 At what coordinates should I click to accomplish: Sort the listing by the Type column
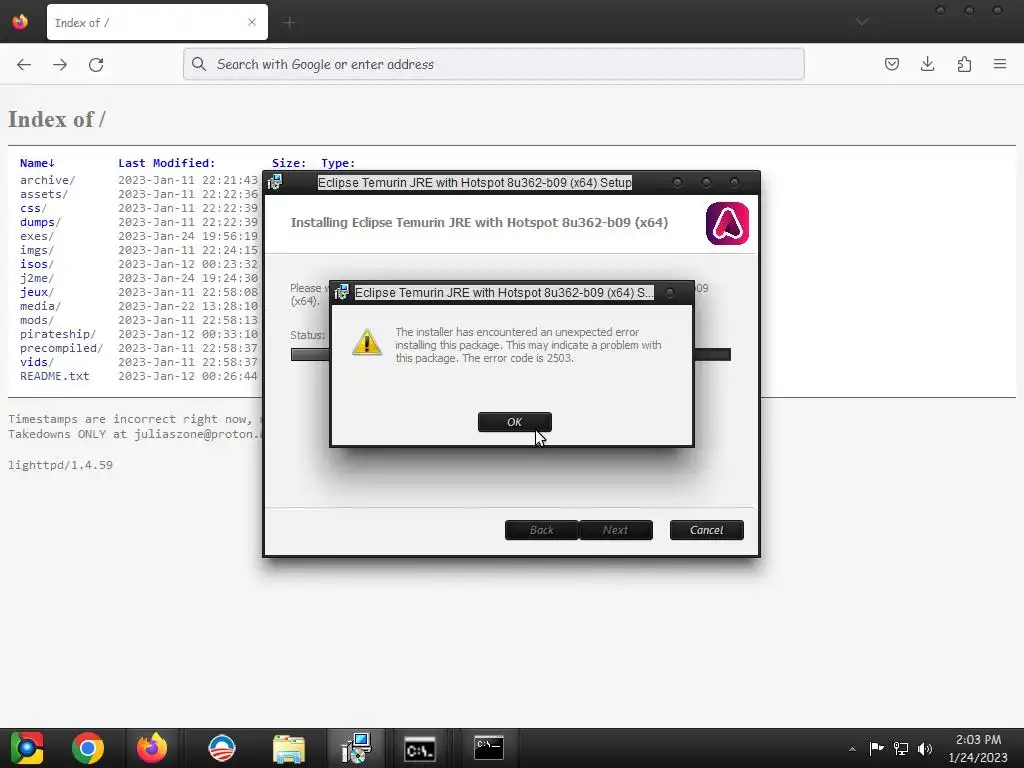click(x=338, y=163)
